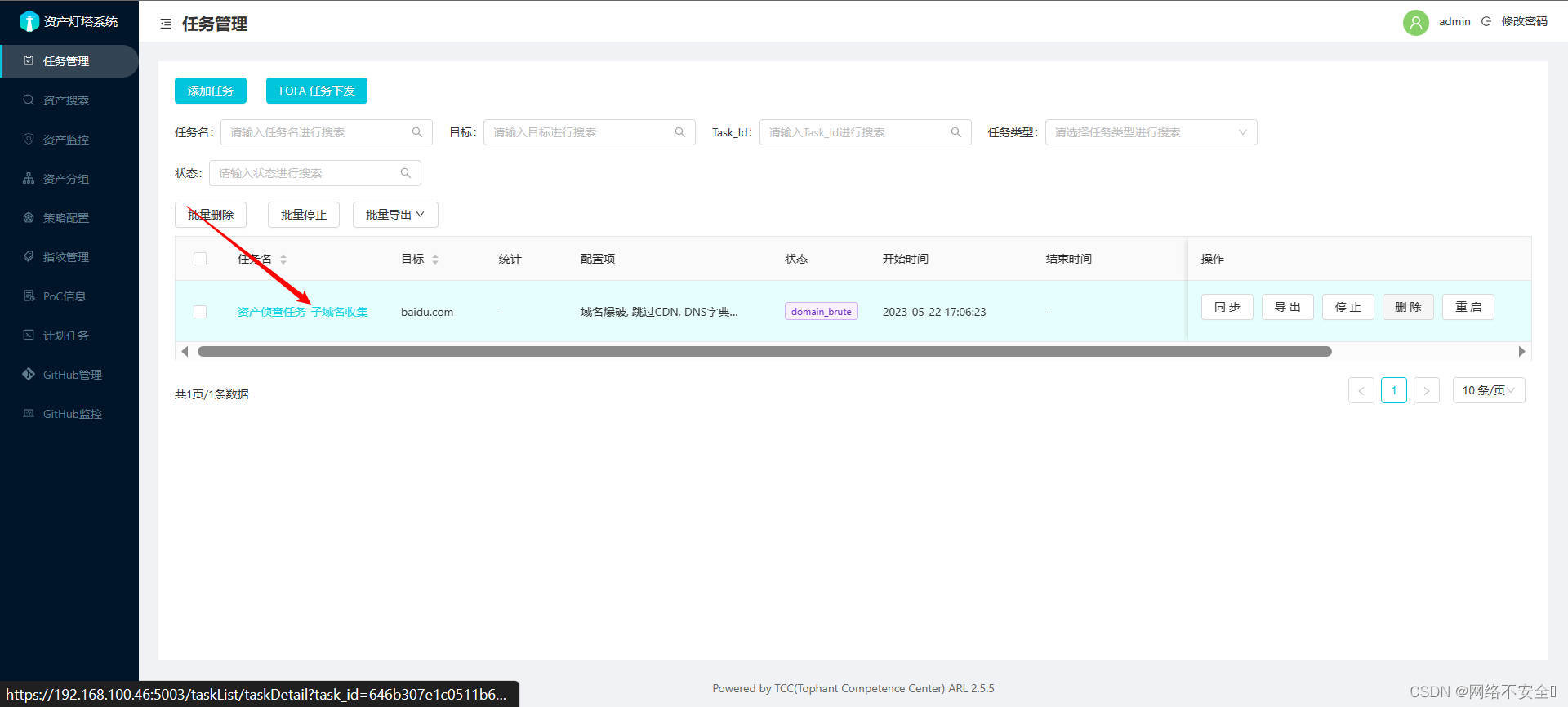Open GitHub管理 in the sidebar
The width and height of the screenshot is (1568, 707).
coord(69,375)
